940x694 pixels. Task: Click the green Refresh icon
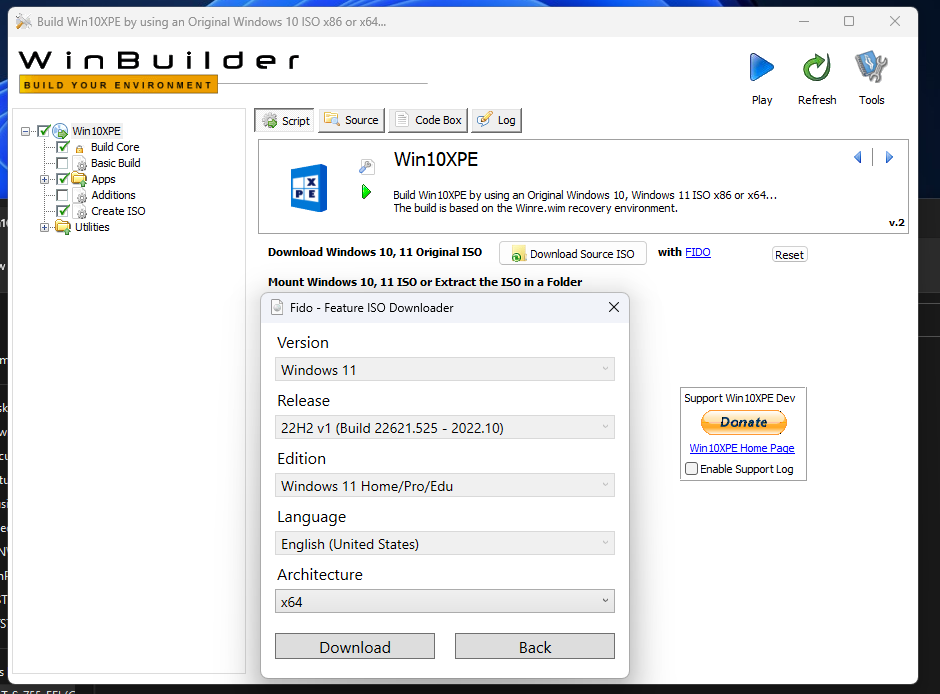[x=817, y=67]
